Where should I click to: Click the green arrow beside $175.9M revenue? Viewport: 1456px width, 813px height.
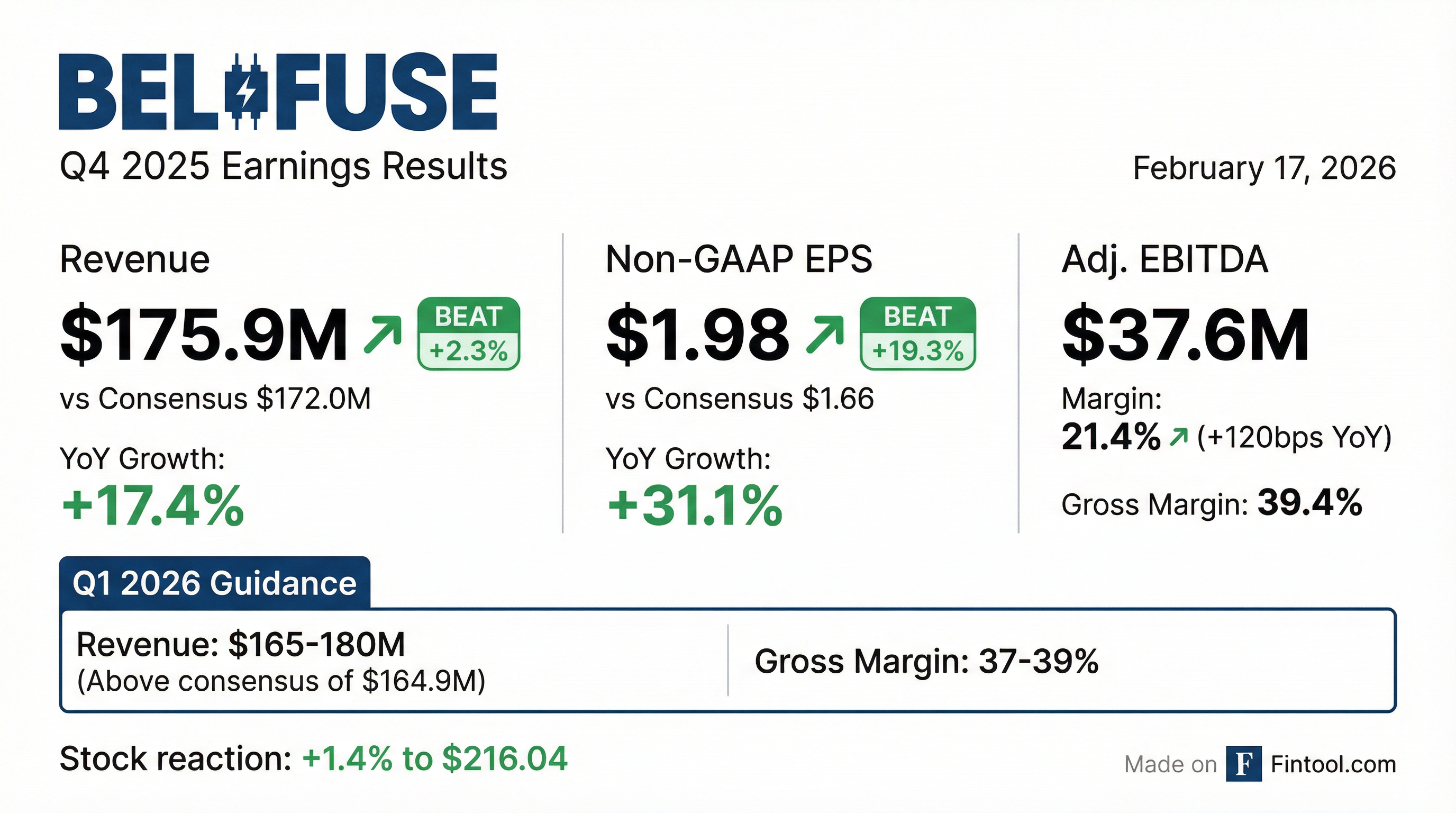pyautogui.click(x=383, y=334)
